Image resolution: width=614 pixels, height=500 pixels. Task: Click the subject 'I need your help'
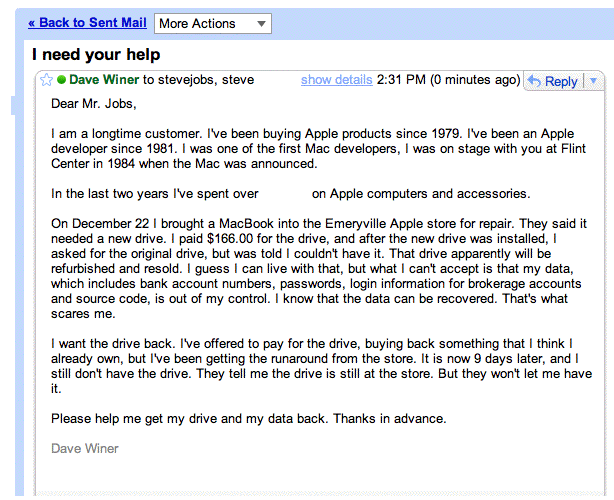pyautogui.click(x=96, y=55)
